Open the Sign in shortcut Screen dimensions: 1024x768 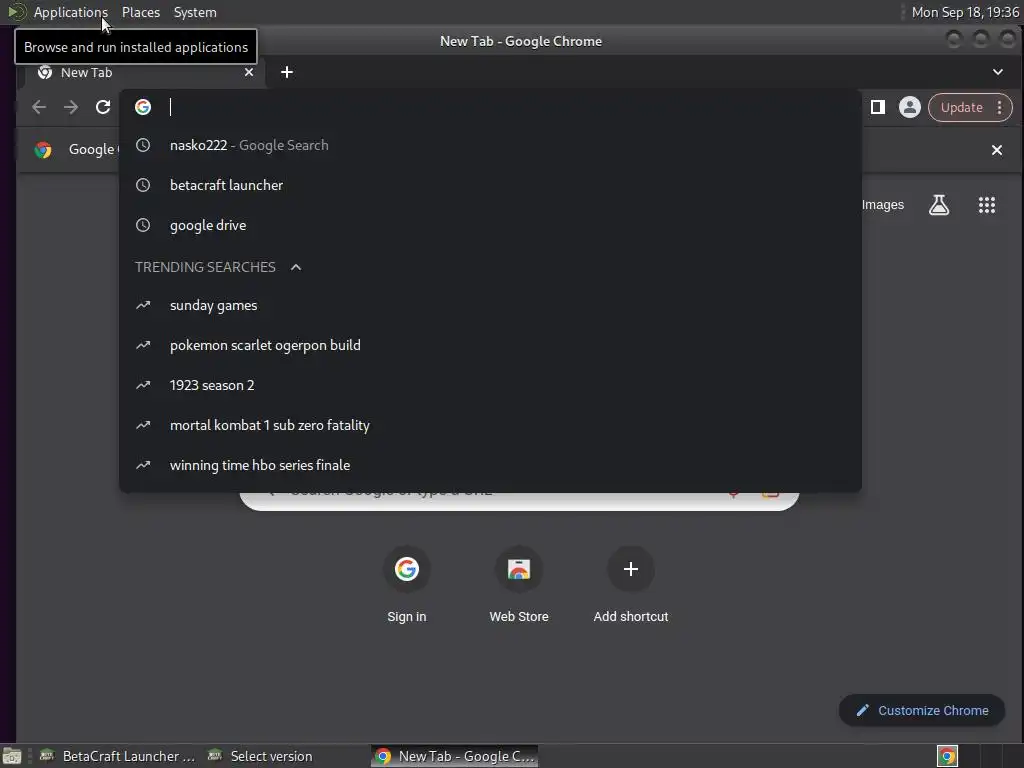pyautogui.click(x=406, y=585)
